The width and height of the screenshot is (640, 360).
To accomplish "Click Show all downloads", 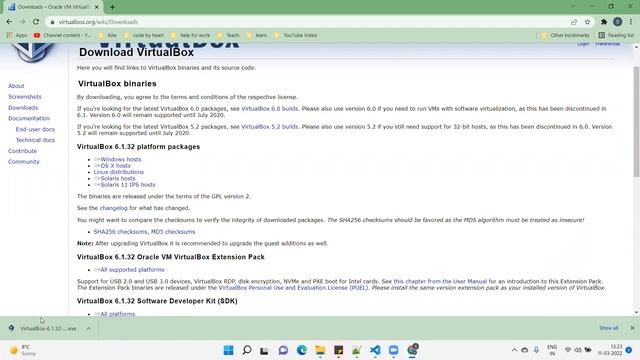I will coord(609,328).
